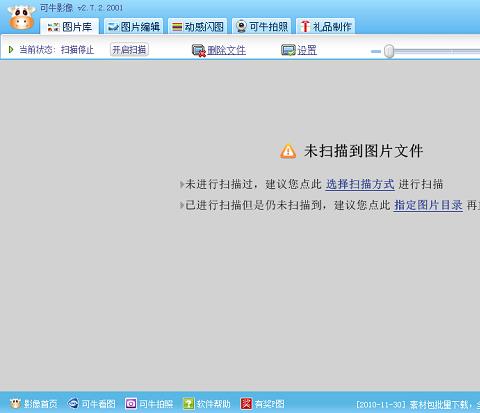Click the 有奖P图 prize icon
This screenshot has height=413, width=480.
(246, 404)
